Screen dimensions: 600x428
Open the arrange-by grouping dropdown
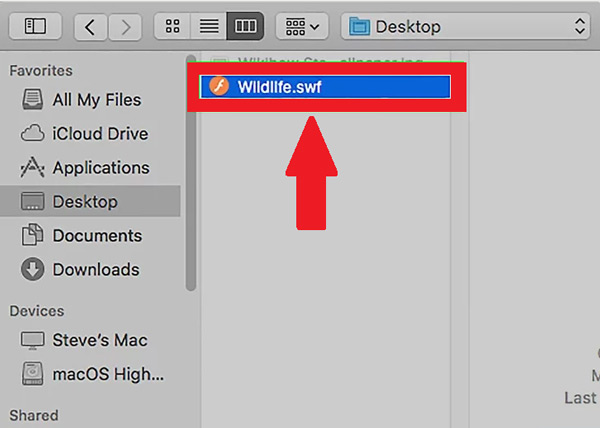[301, 27]
